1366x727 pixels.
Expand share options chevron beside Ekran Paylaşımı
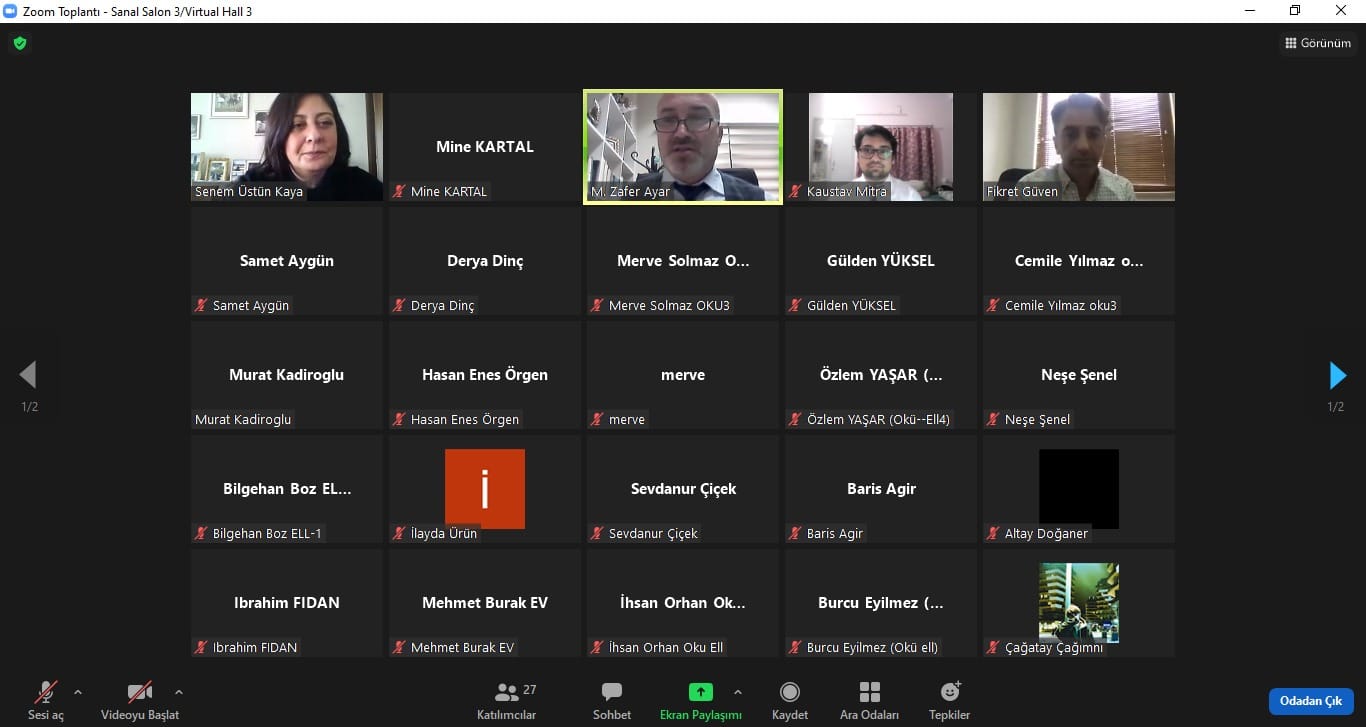[x=738, y=691]
